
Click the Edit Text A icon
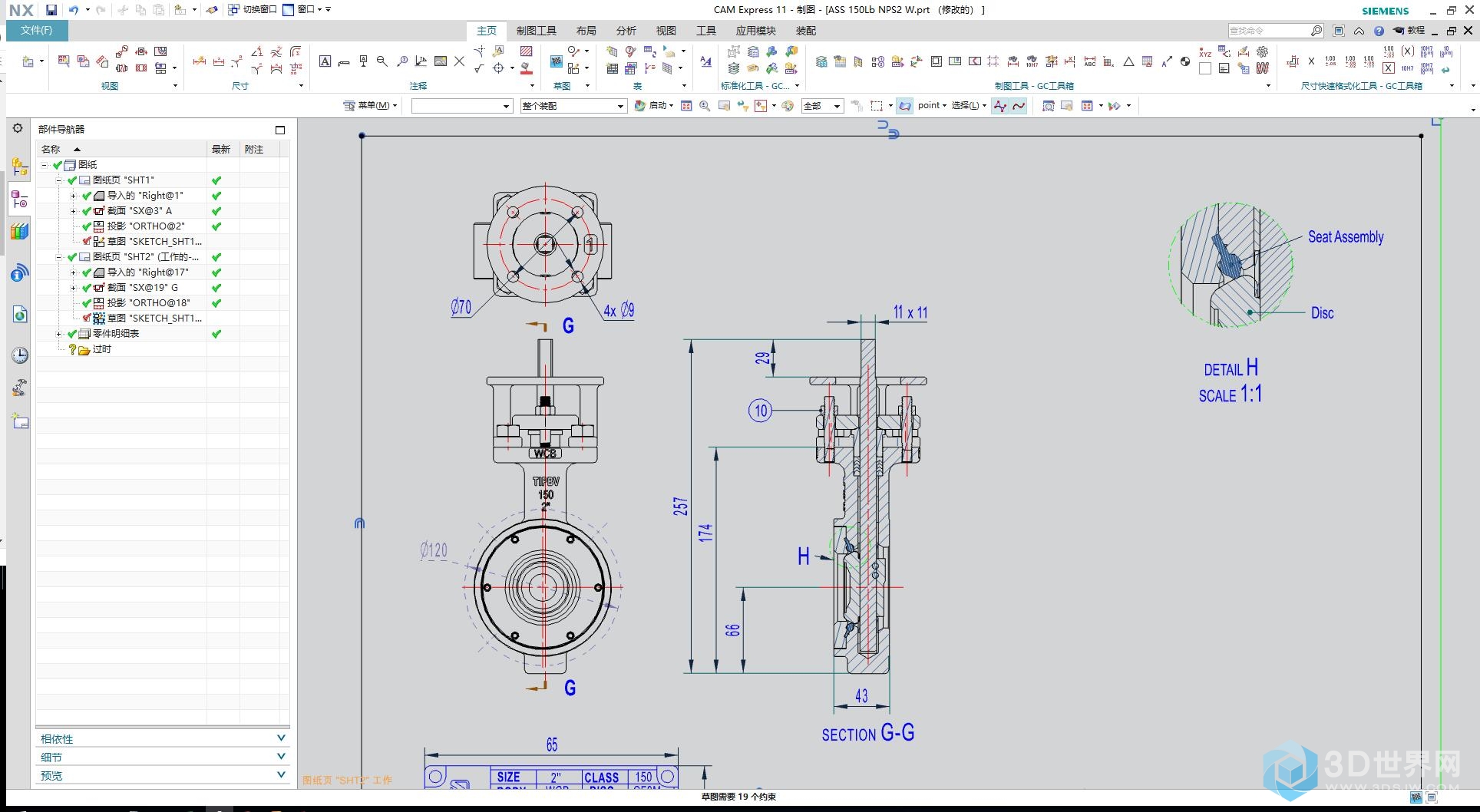tap(705, 61)
